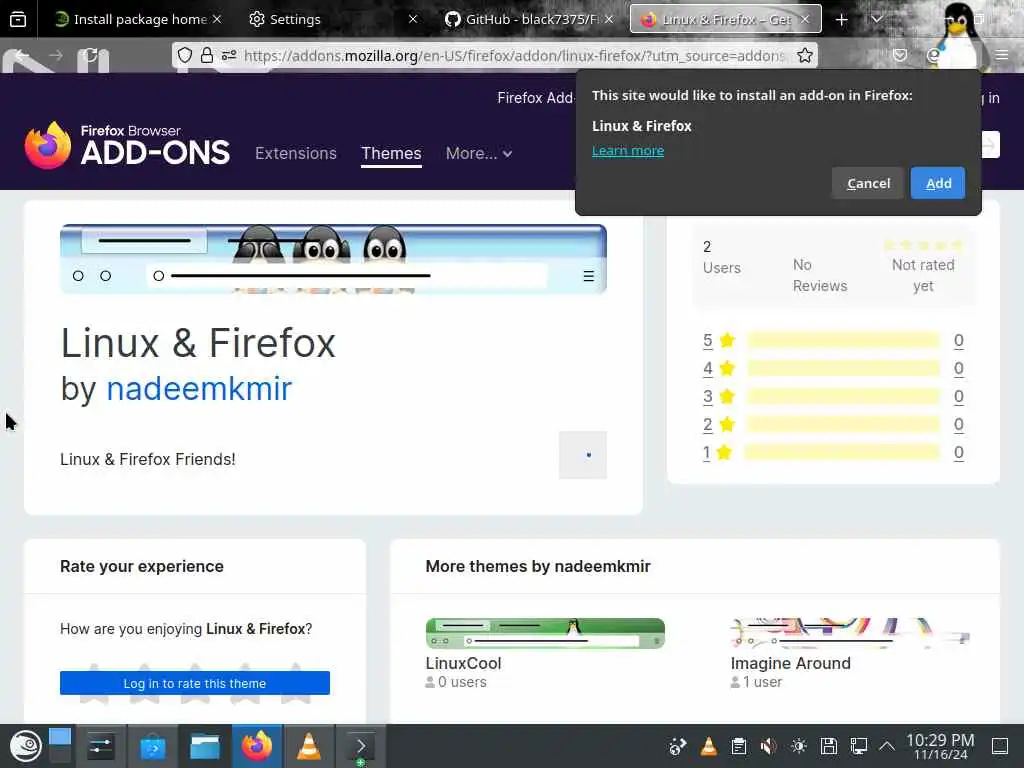Open VLC tray icon
The width and height of the screenshot is (1024, 768).
click(x=709, y=746)
